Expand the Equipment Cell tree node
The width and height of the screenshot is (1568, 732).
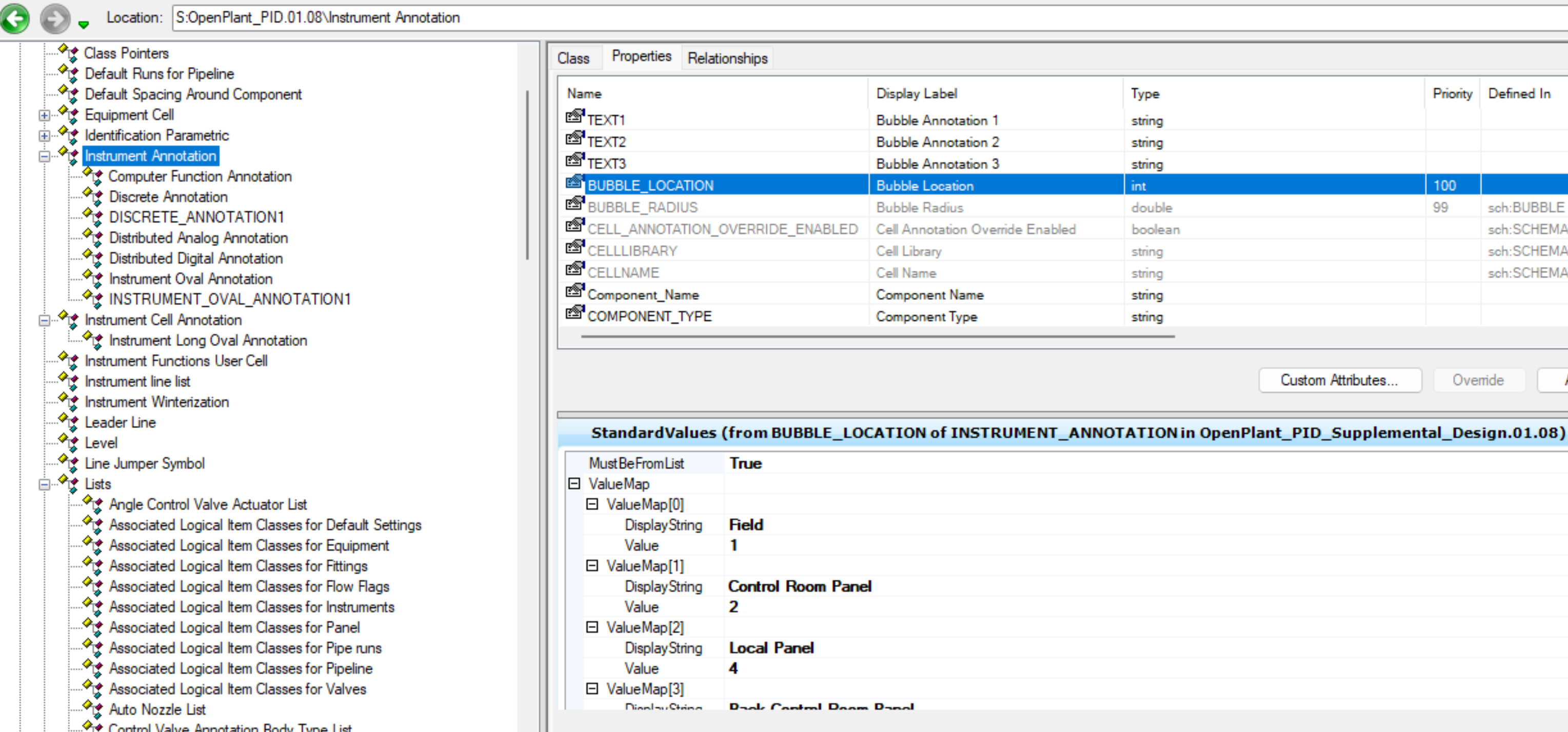45,115
